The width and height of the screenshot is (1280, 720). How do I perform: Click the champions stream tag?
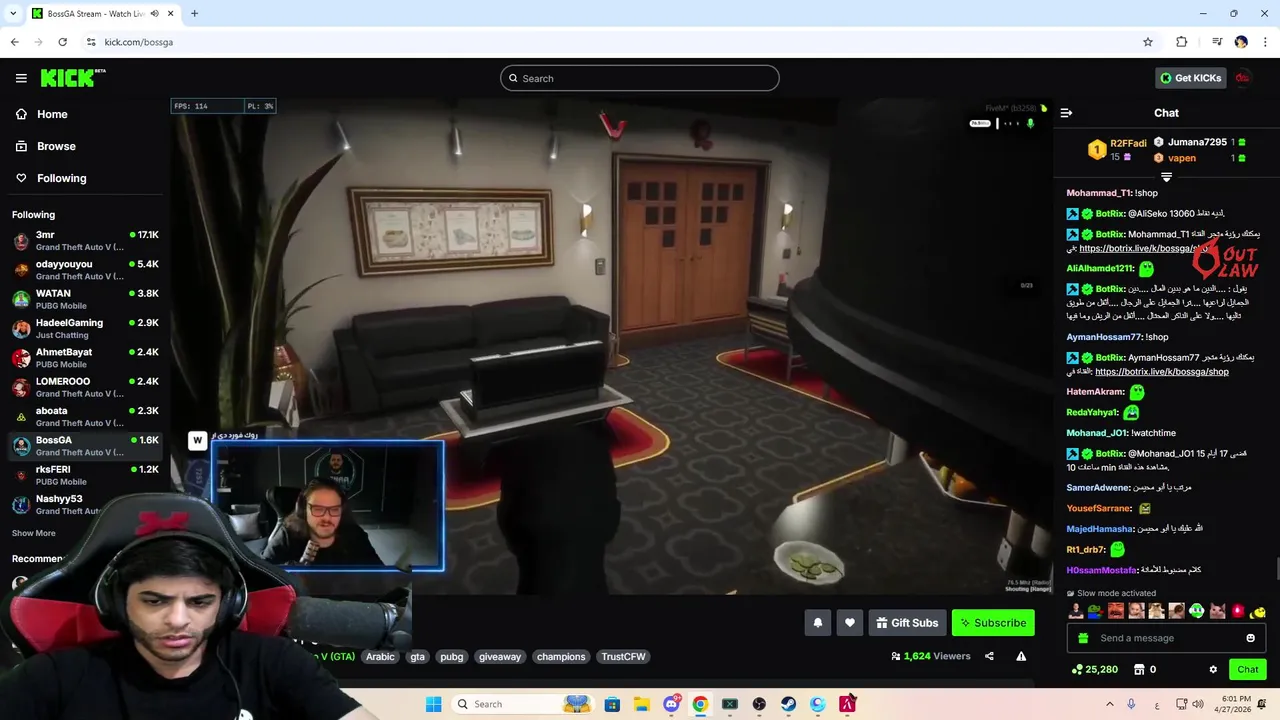pyautogui.click(x=561, y=657)
